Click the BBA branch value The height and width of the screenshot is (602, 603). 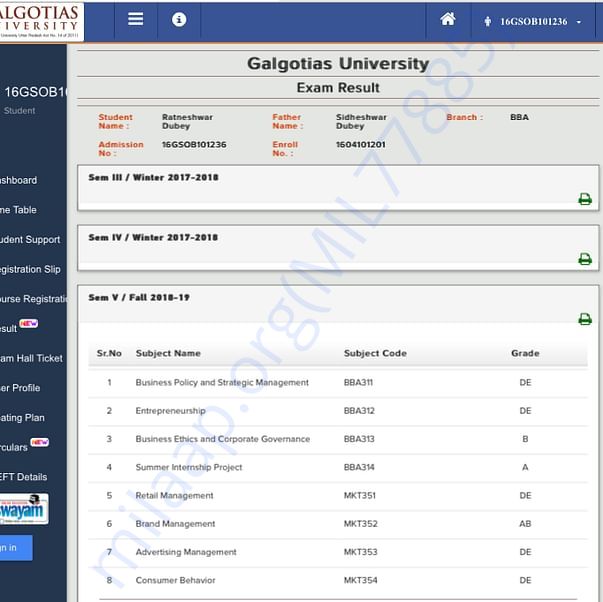[519, 117]
